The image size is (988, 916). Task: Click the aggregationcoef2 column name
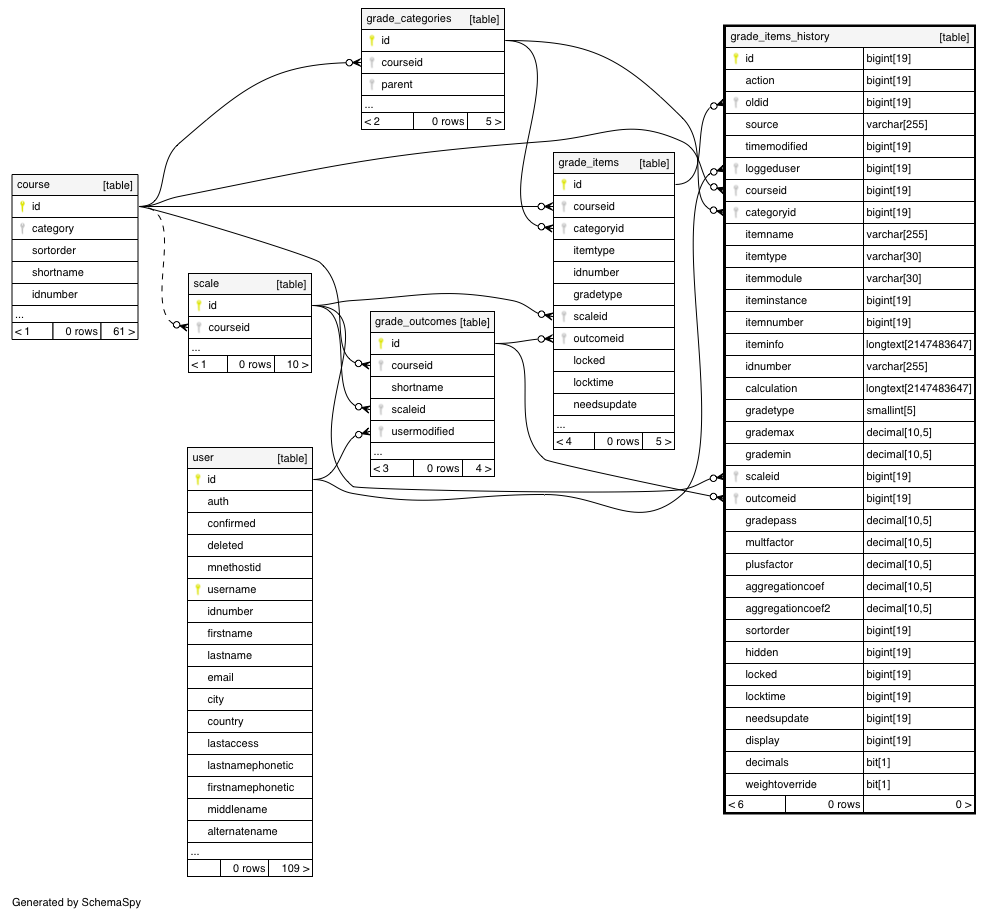(788, 609)
